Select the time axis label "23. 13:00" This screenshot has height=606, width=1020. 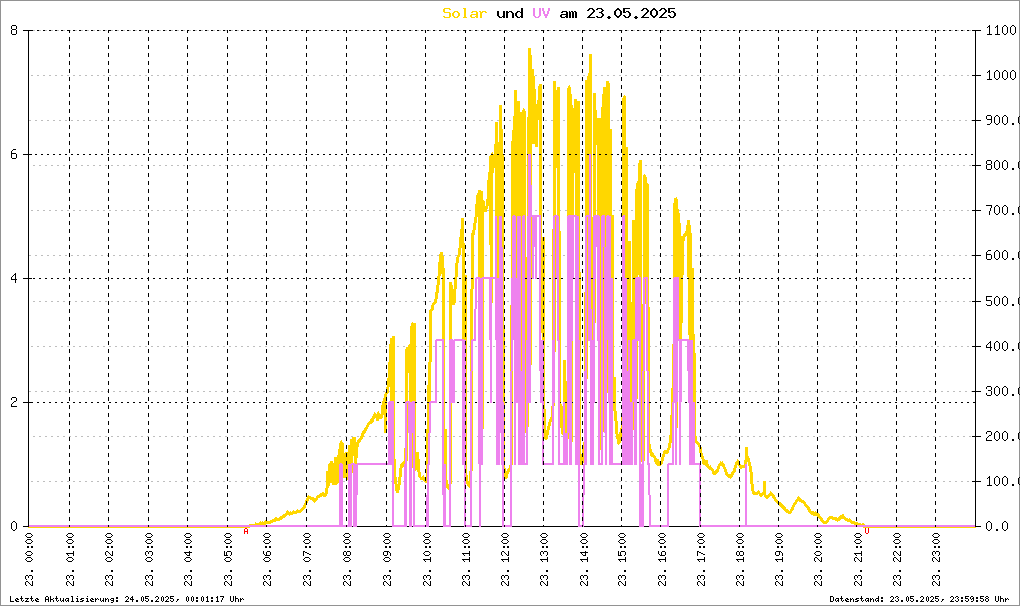(x=543, y=560)
